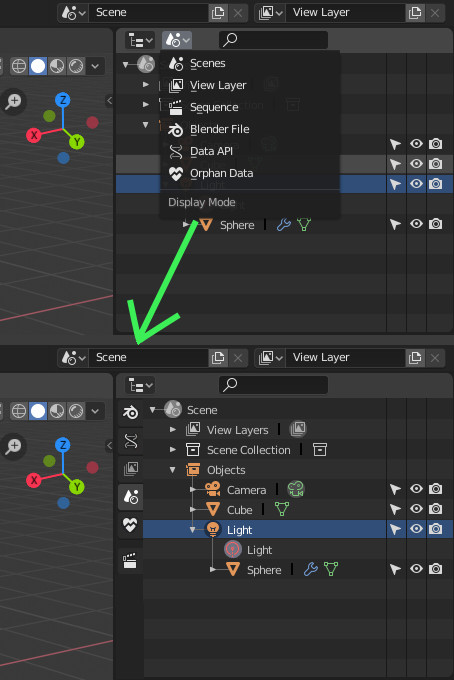Add new view layer in upper header
The height and width of the screenshot is (680, 454).
(415, 13)
